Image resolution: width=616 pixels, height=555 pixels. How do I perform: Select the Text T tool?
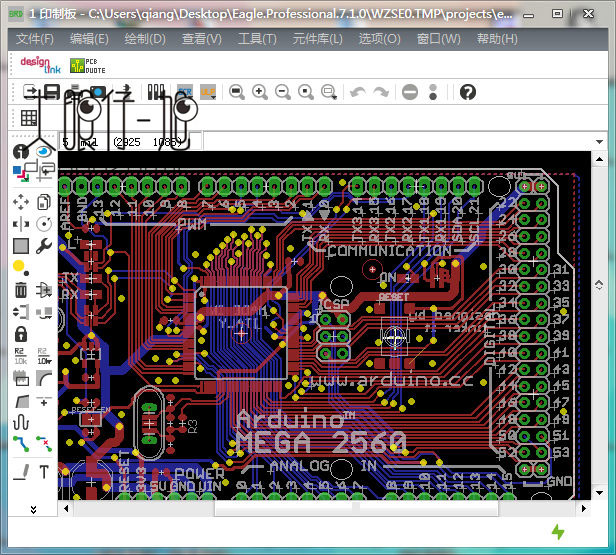[44, 472]
